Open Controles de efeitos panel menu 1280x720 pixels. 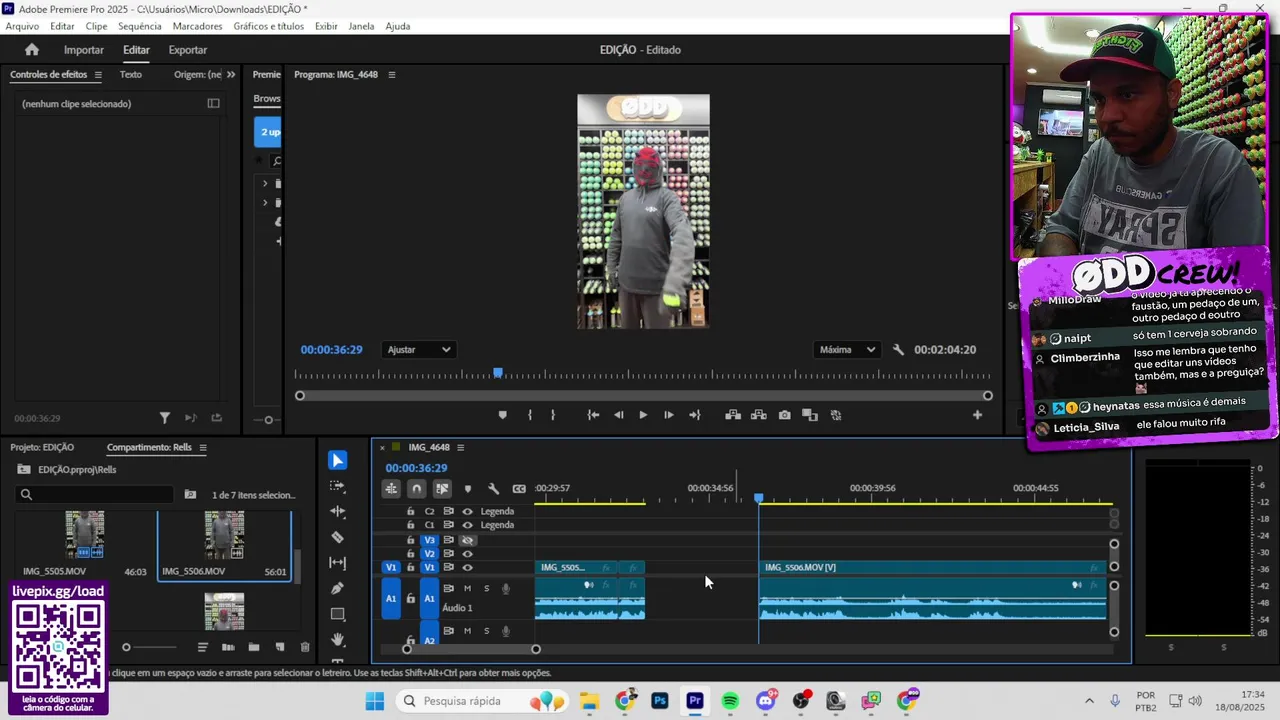pyautogui.click(x=98, y=75)
